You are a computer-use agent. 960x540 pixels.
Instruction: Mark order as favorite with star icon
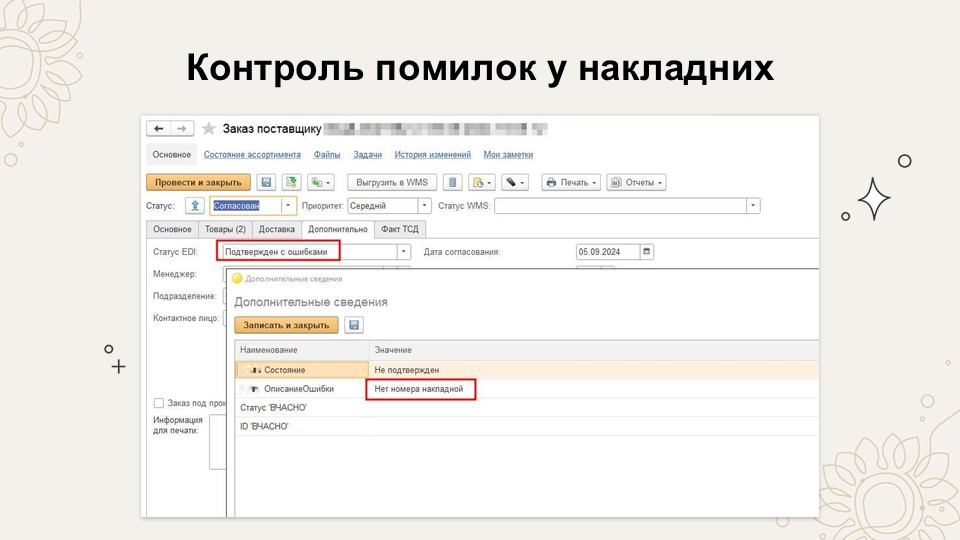coord(208,129)
